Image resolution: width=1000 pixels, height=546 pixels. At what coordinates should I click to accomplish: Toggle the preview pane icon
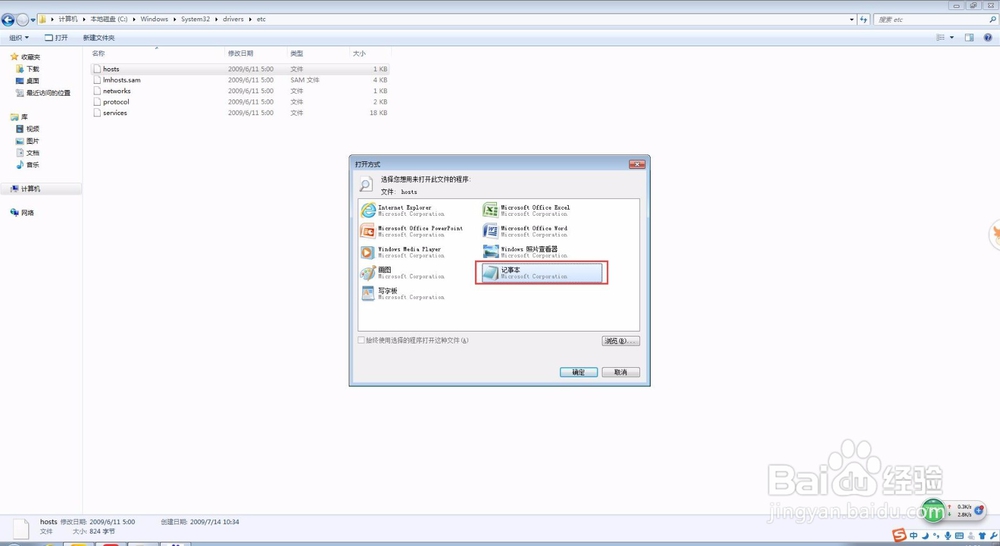[x=969, y=38]
